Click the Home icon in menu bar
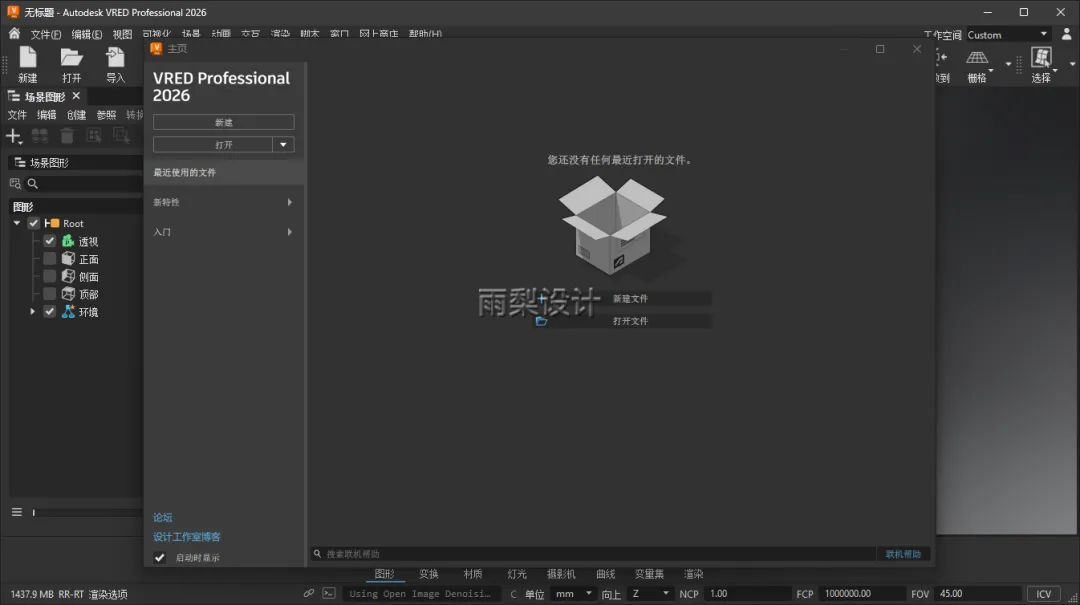Image resolution: width=1080 pixels, height=605 pixels. pyautogui.click(x=14, y=33)
